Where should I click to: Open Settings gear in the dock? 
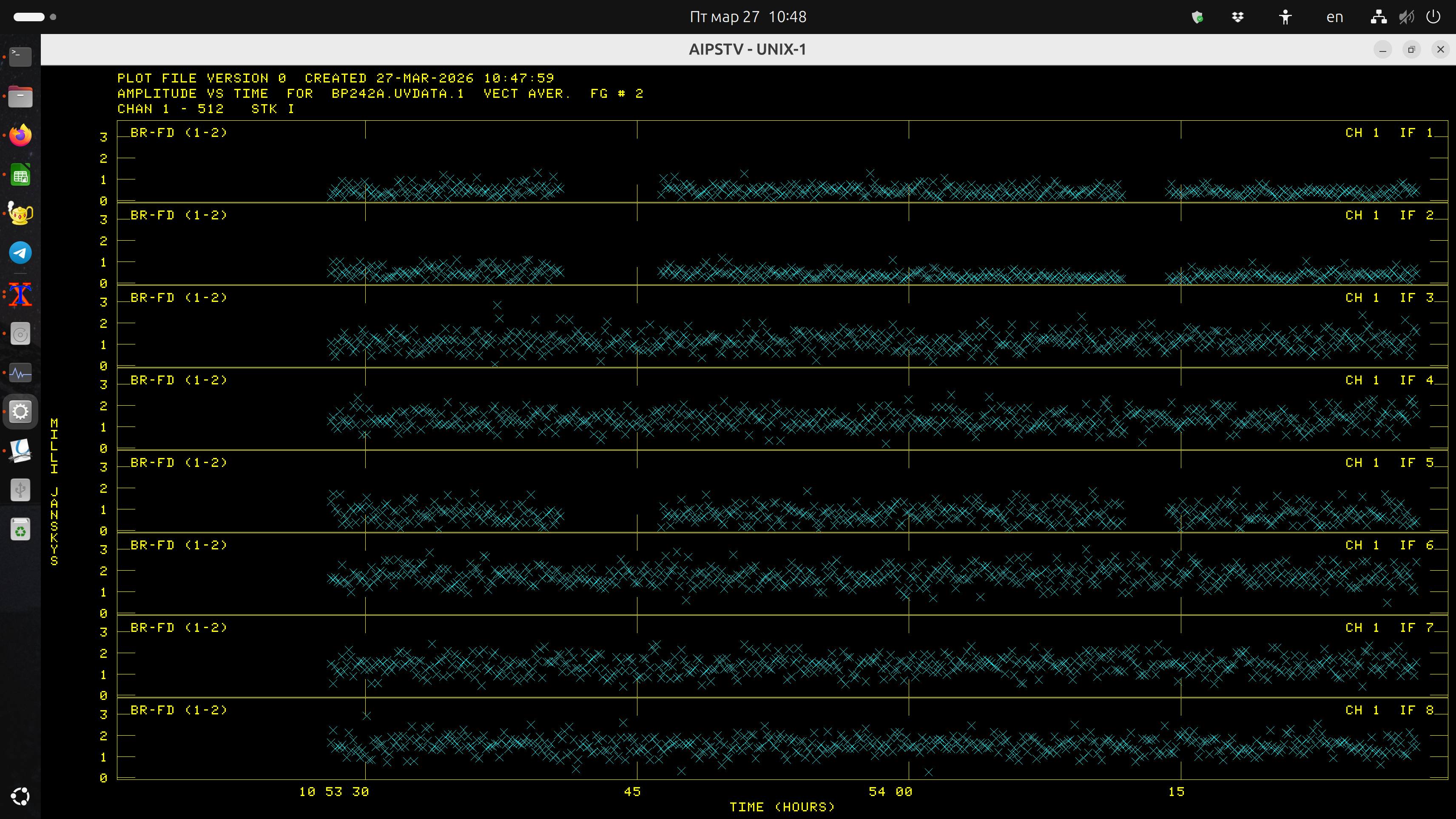click(x=20, y=412)
